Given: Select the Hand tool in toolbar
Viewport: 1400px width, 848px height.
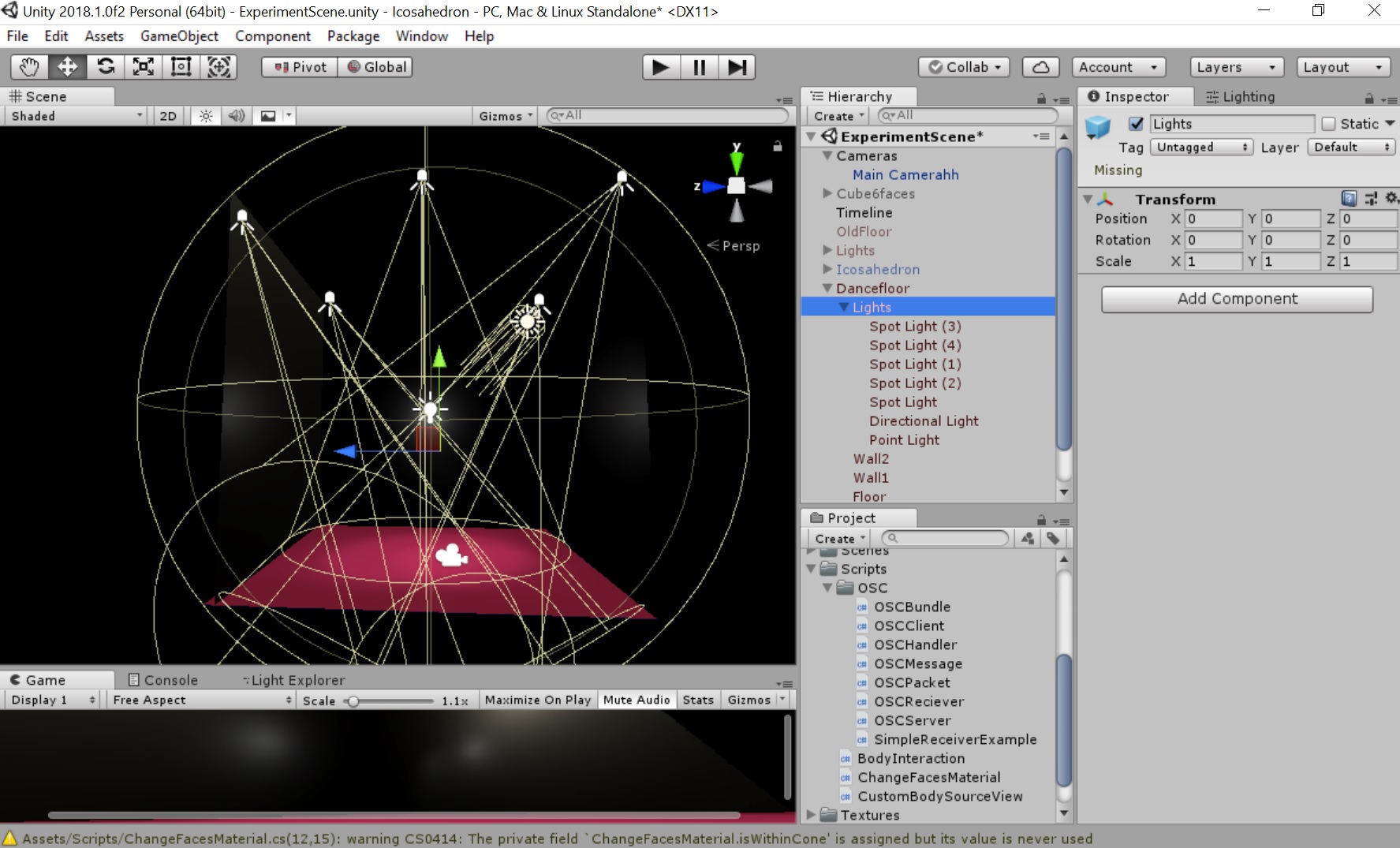Looking at the screenshot, I should click(29, 67).
